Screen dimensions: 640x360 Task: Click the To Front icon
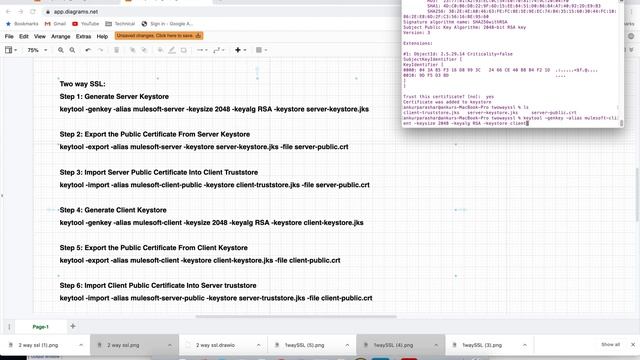point(132,50)
